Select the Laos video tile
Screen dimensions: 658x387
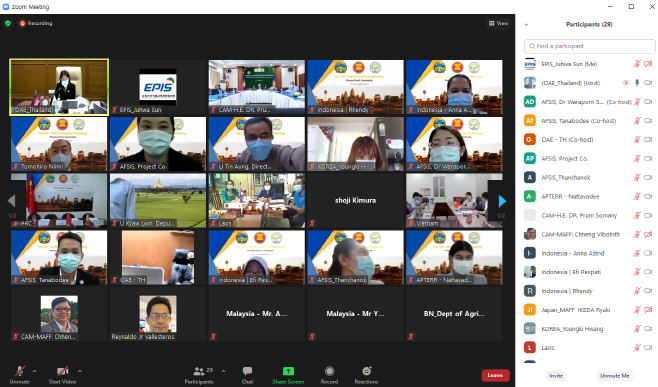point(256,201)
